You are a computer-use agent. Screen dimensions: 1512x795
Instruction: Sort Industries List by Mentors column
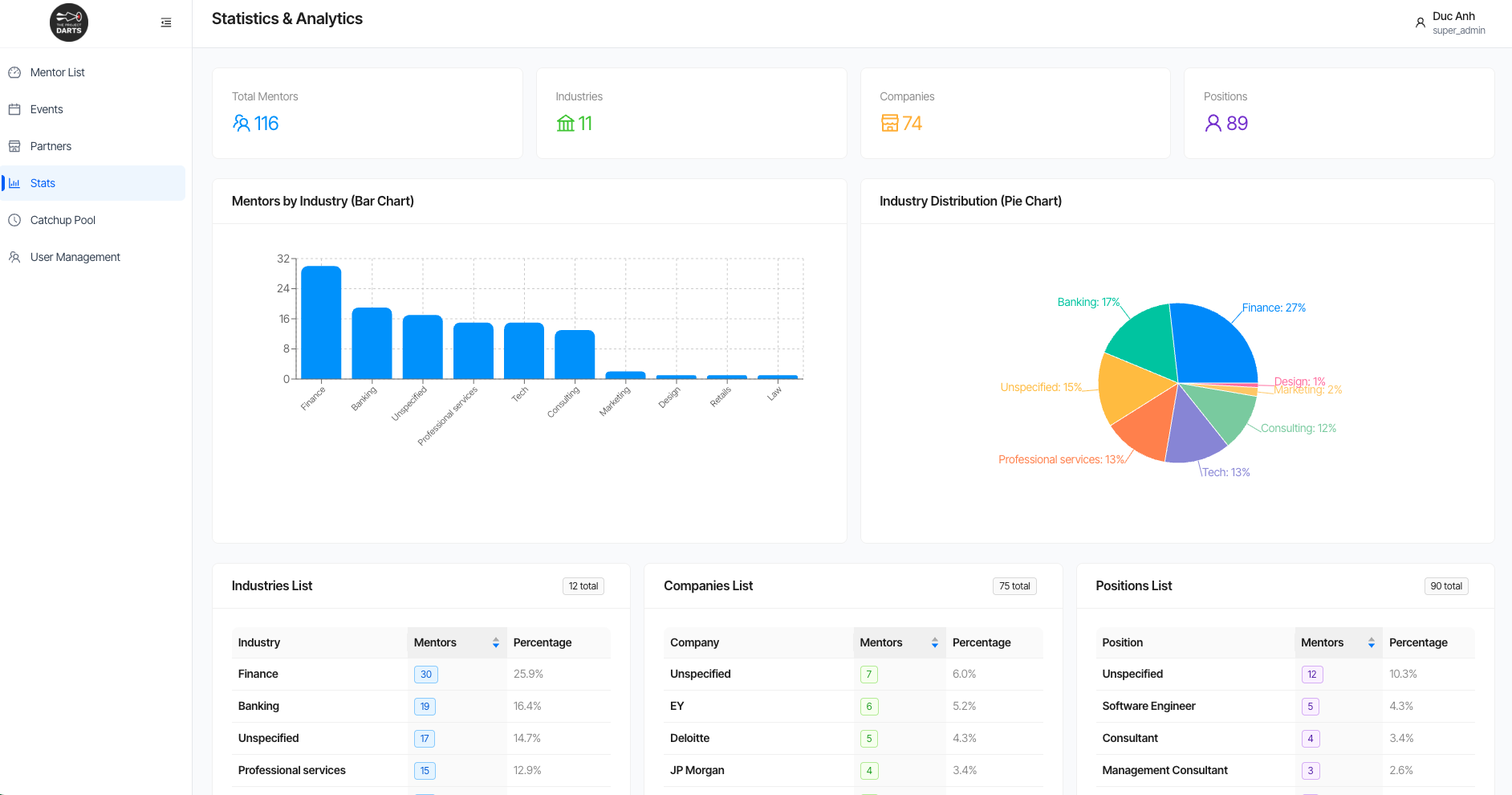(x=495, y=642)
